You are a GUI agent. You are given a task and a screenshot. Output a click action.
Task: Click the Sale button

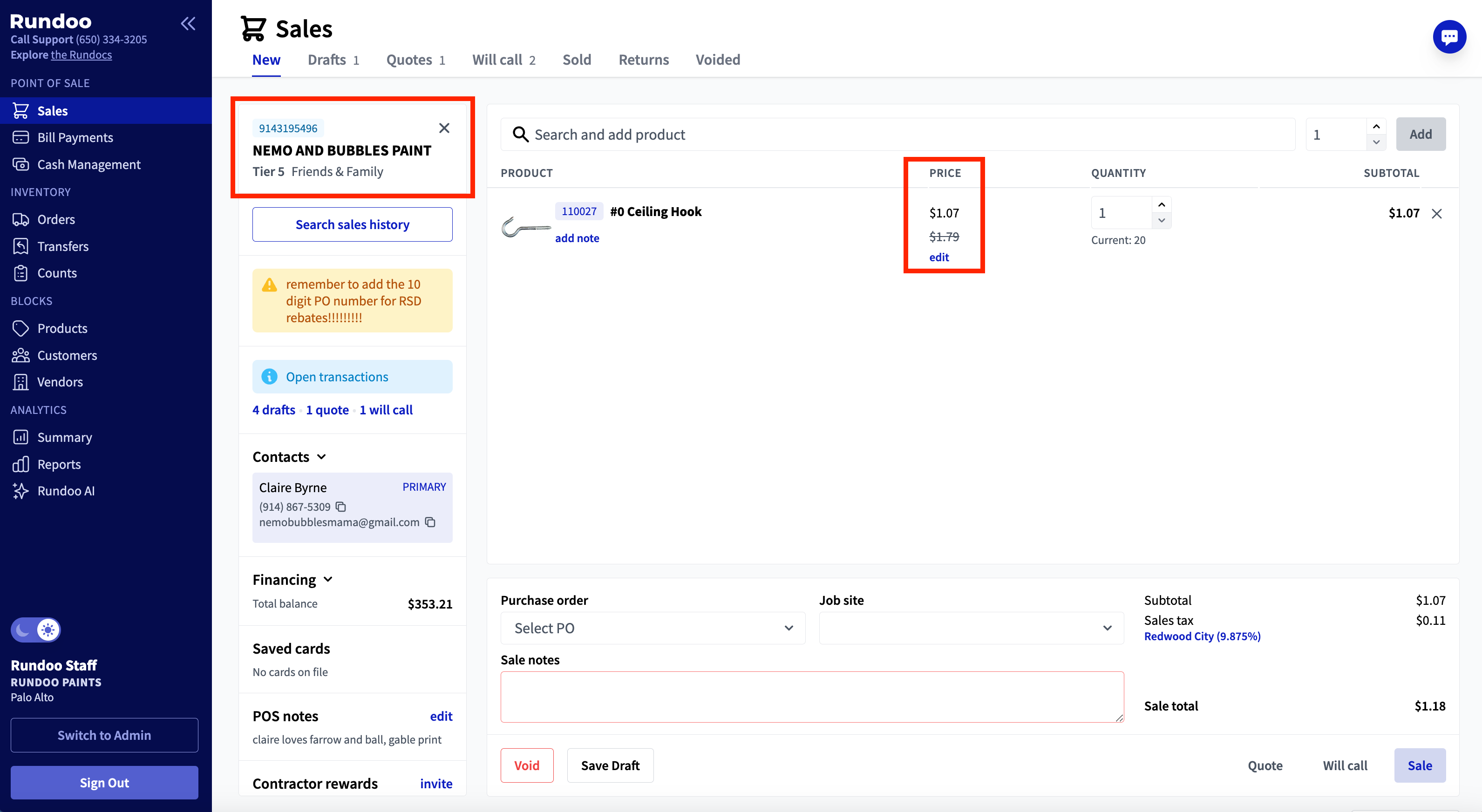coord(1420,765)
